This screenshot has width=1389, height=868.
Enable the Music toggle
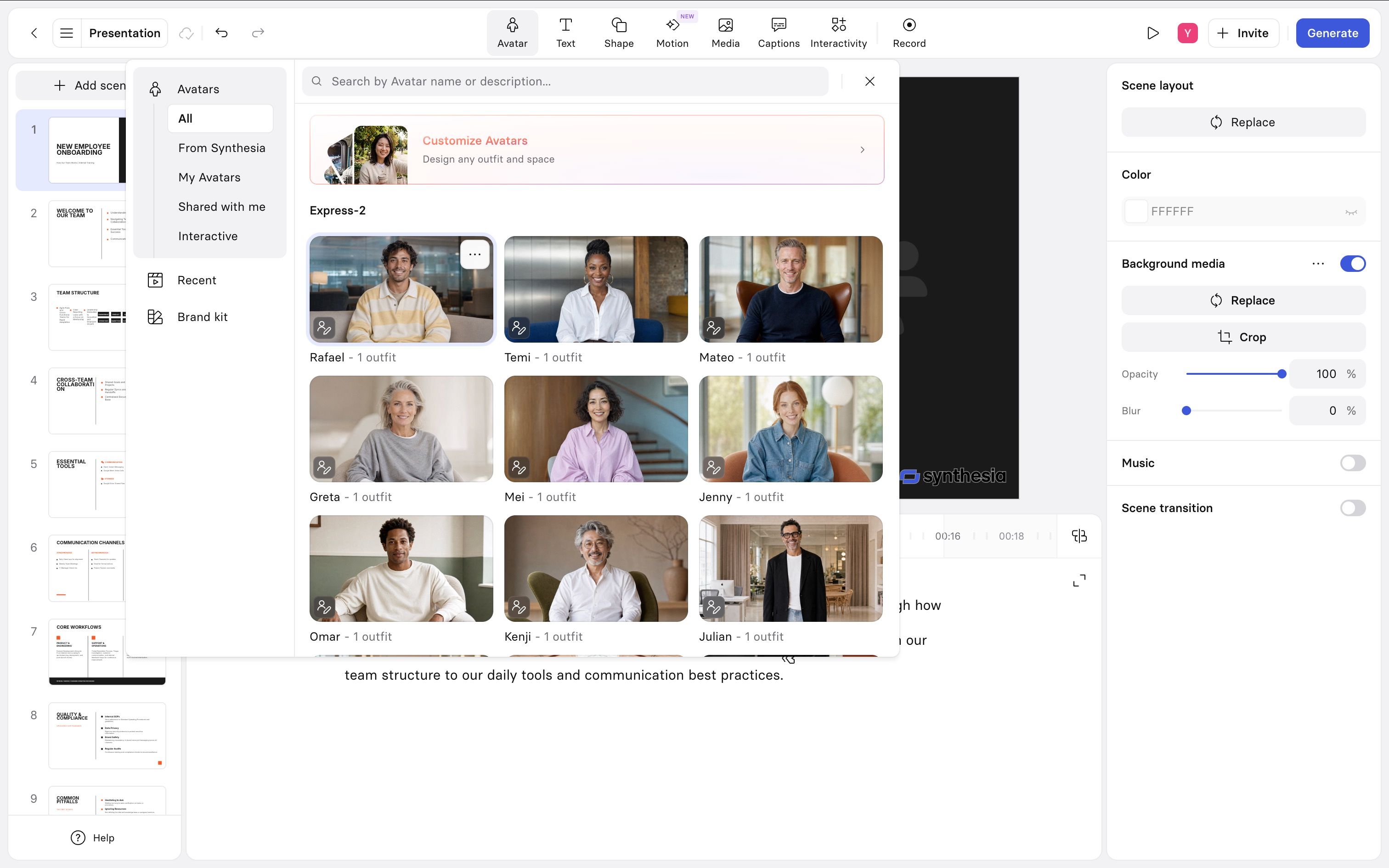pyautogui.click(x=1352, y=463)
